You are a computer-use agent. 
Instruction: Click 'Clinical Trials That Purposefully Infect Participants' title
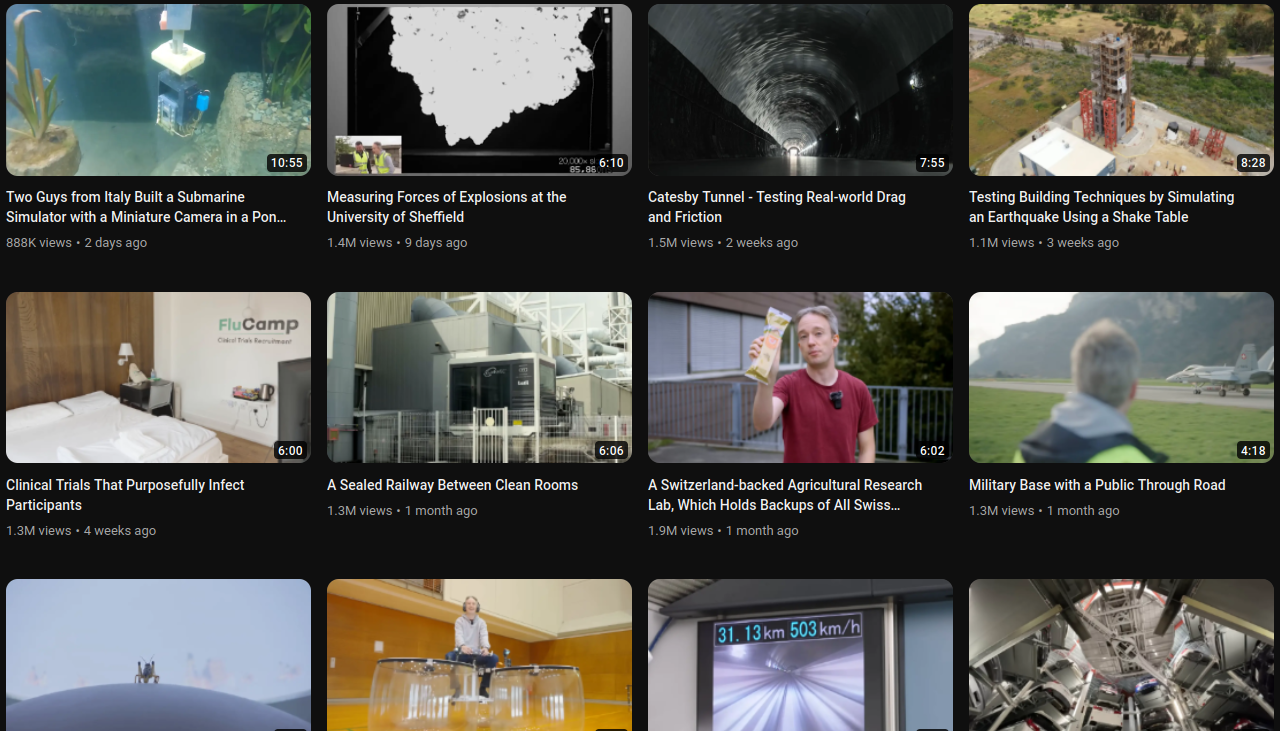(x=125, y=495)
